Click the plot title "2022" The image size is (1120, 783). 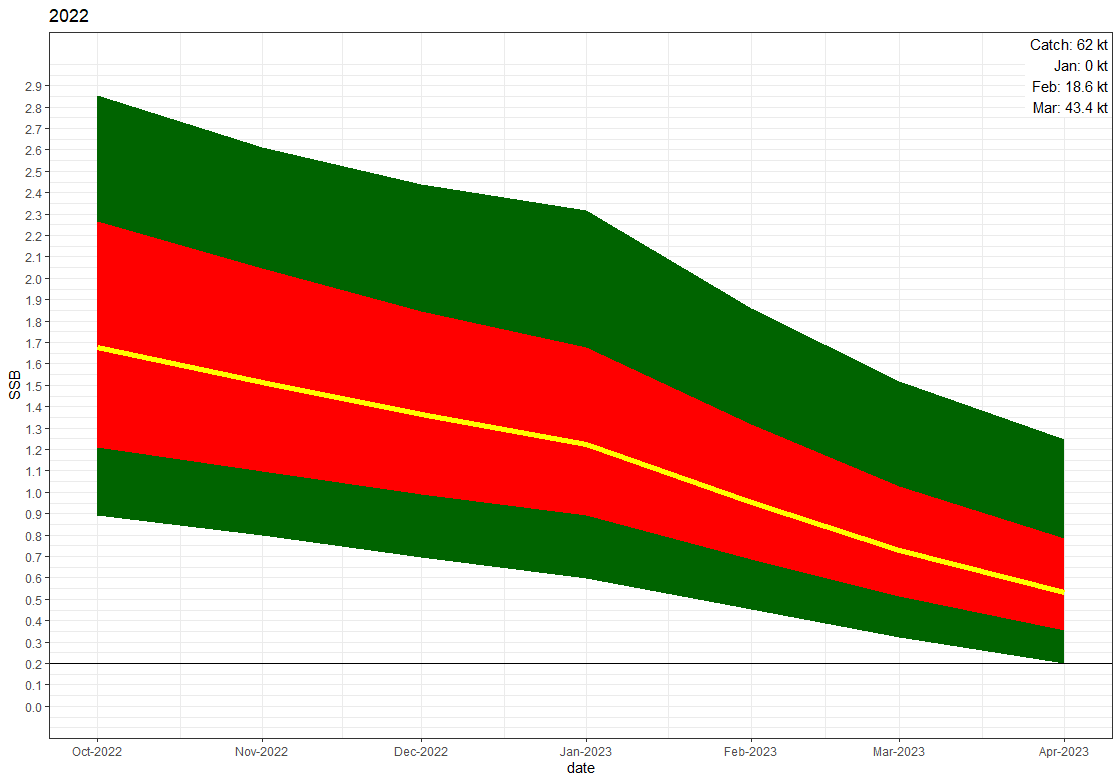[69, 16]
